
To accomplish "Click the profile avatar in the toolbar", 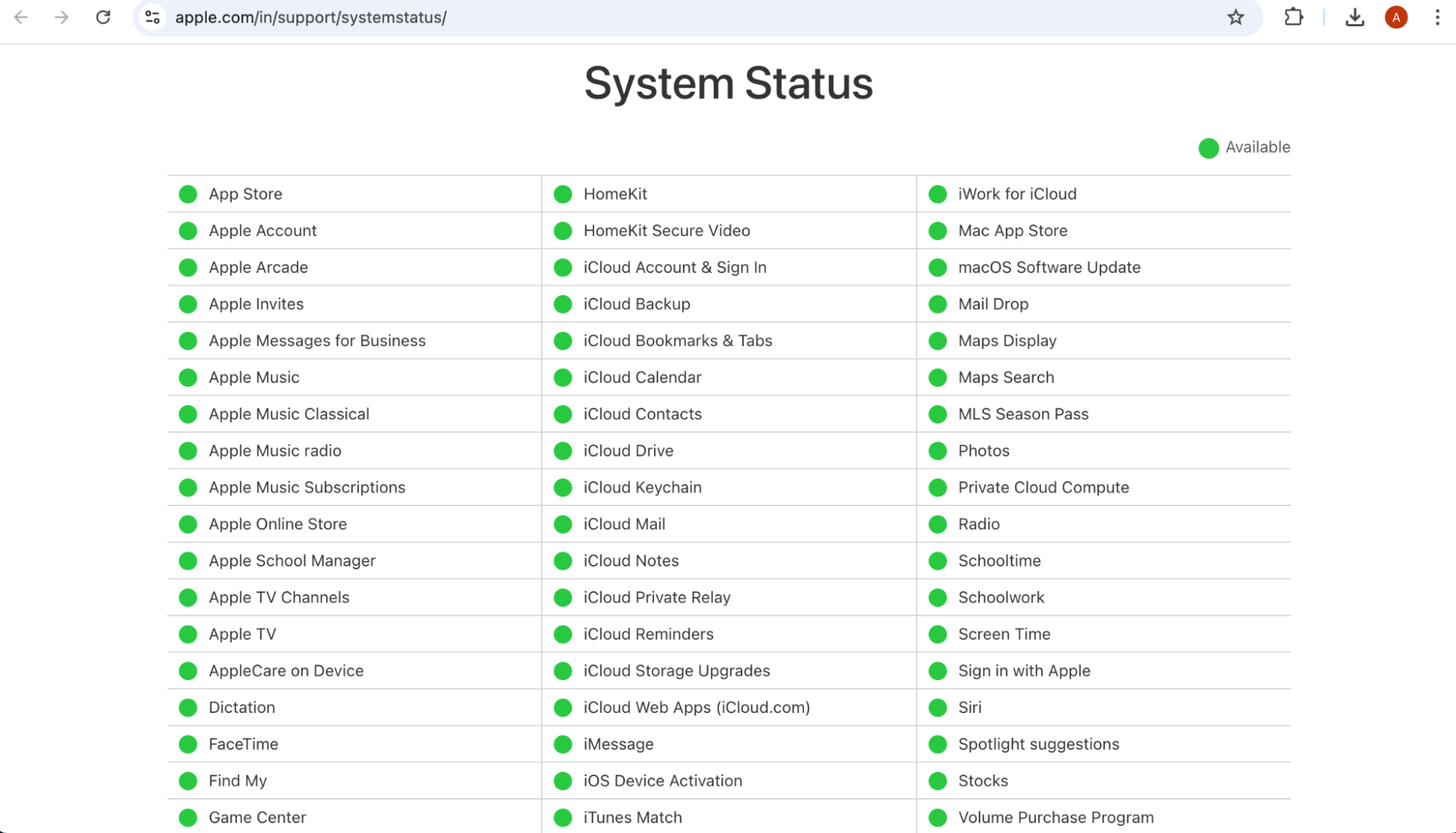I will point(1396,17).
